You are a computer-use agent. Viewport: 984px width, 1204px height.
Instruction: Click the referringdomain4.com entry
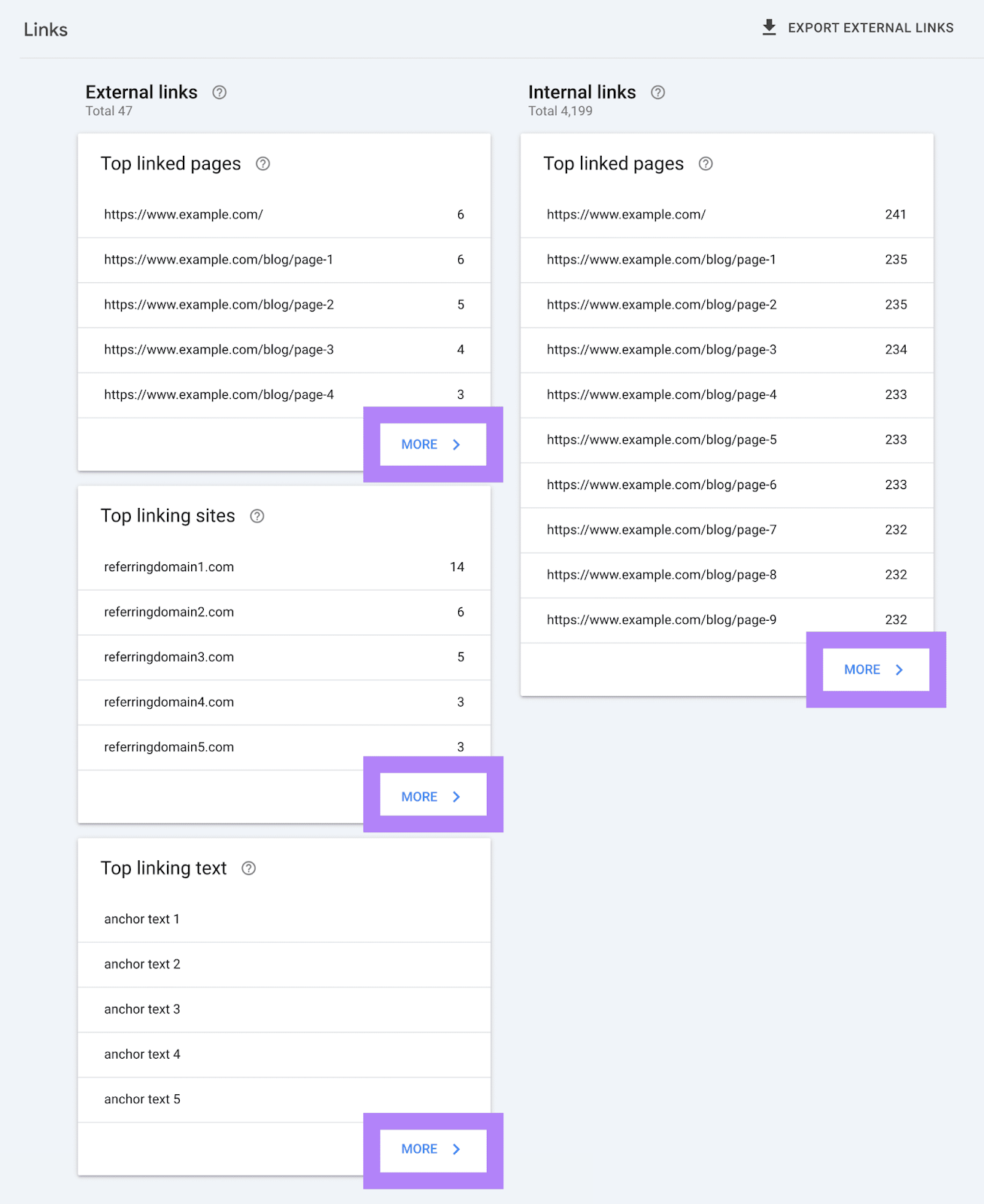[x=169, y=702]
